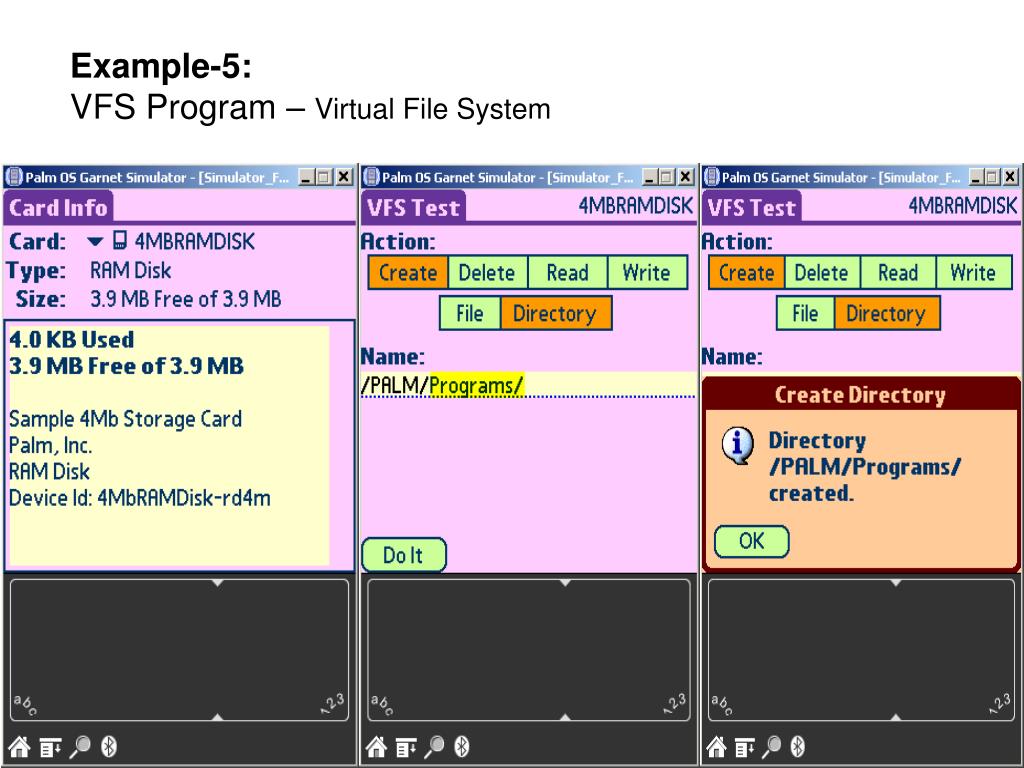Open menu icon in middle VFS Test simulator

click(x=406, y=746)
